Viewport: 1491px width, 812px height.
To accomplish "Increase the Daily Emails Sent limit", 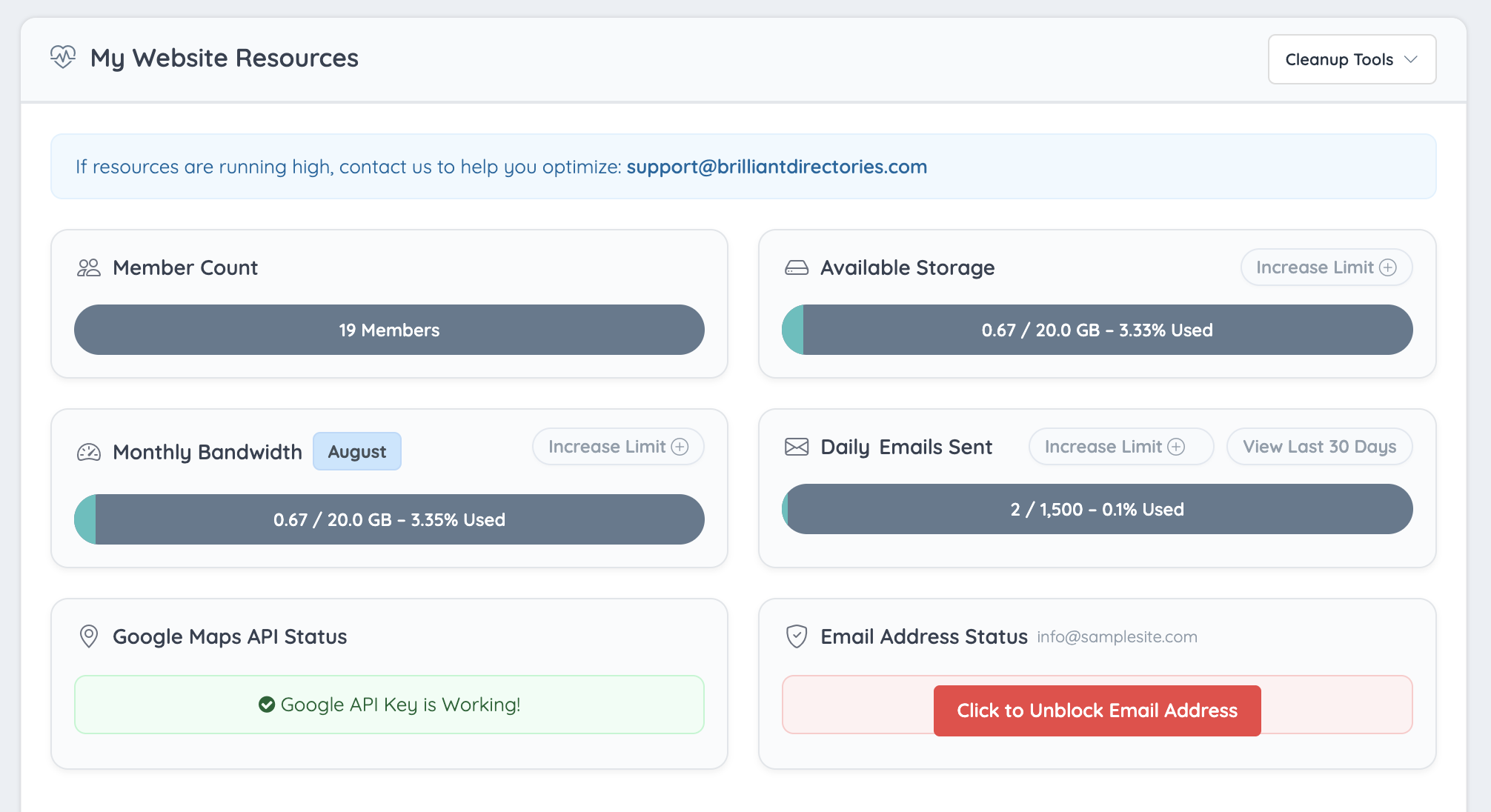I will click(x=1120, y=447).
